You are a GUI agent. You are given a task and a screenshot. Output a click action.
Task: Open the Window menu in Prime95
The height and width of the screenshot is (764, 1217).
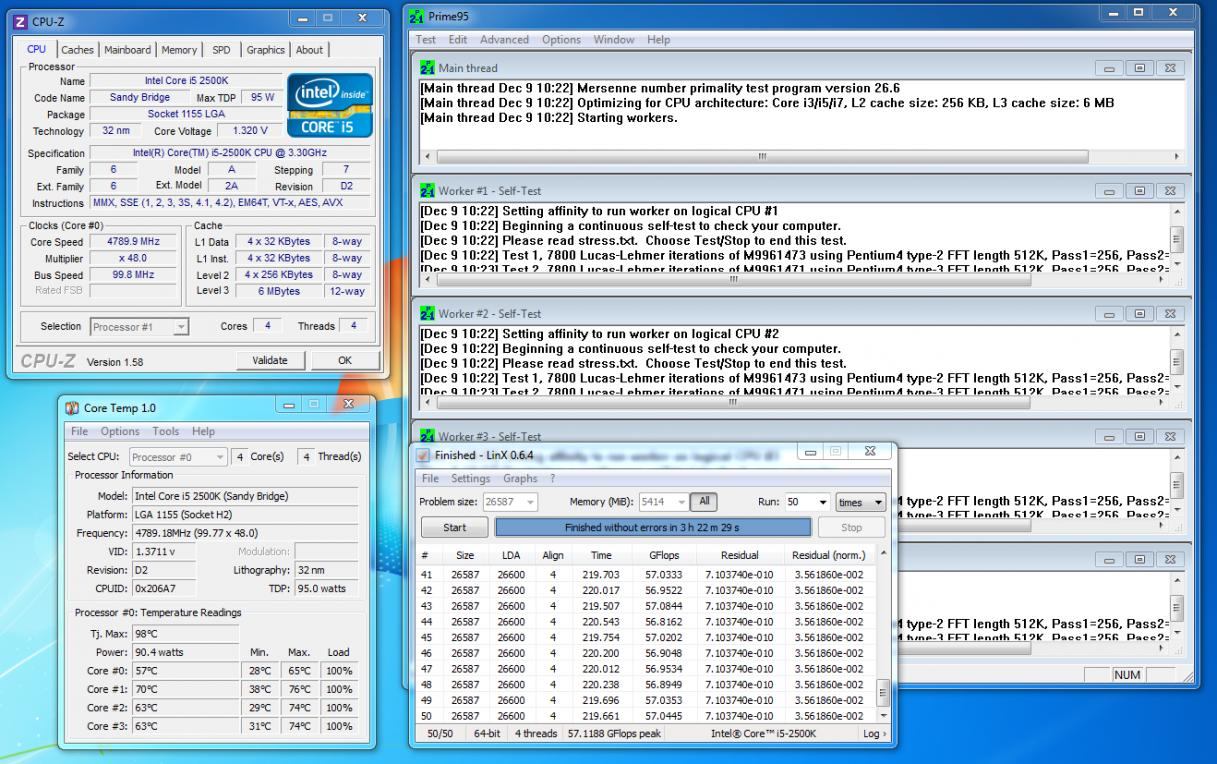click(613, 40)
